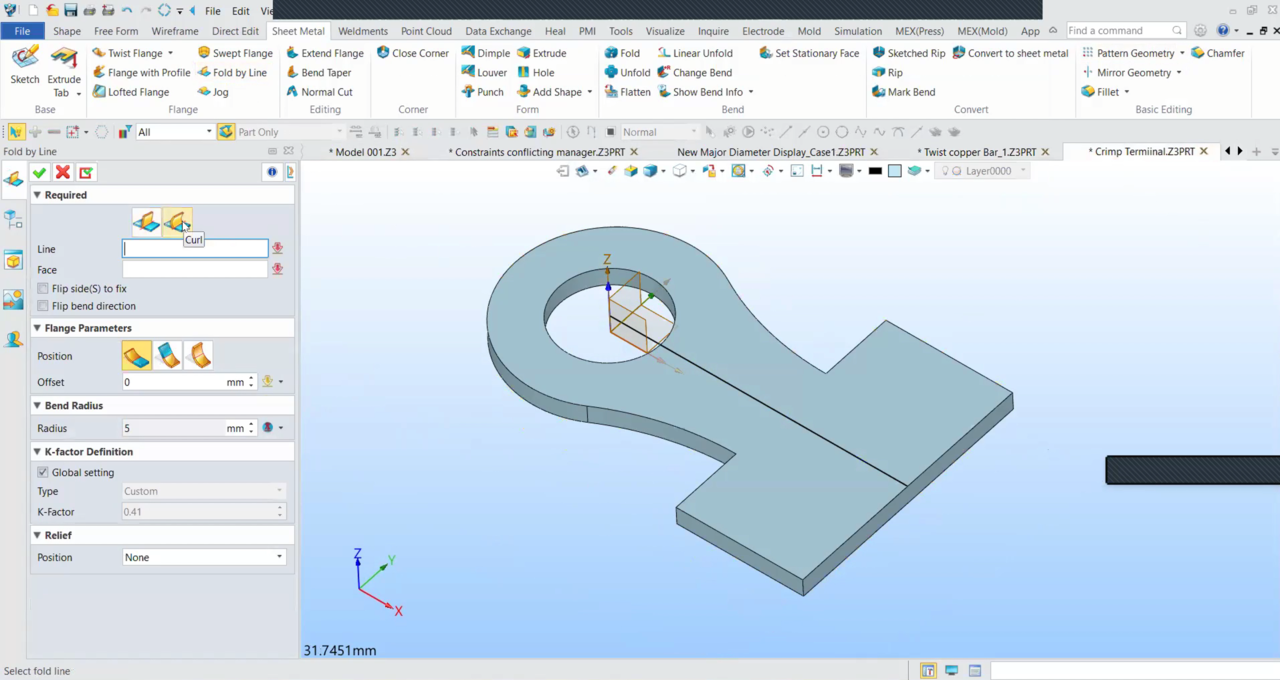The image size is (1280, 680).
Task: Click the Curl fold type icon
Action: point(176,221)
